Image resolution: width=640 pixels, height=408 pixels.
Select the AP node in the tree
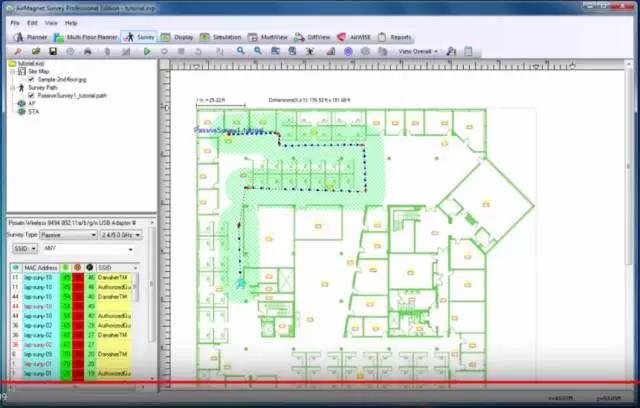coord(33,103)
